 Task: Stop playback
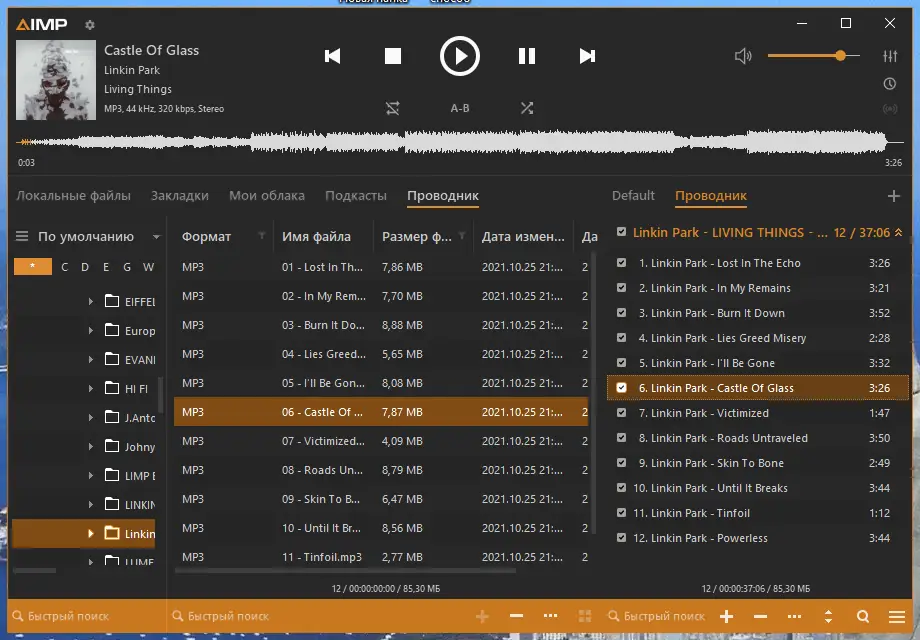(393, 56)
